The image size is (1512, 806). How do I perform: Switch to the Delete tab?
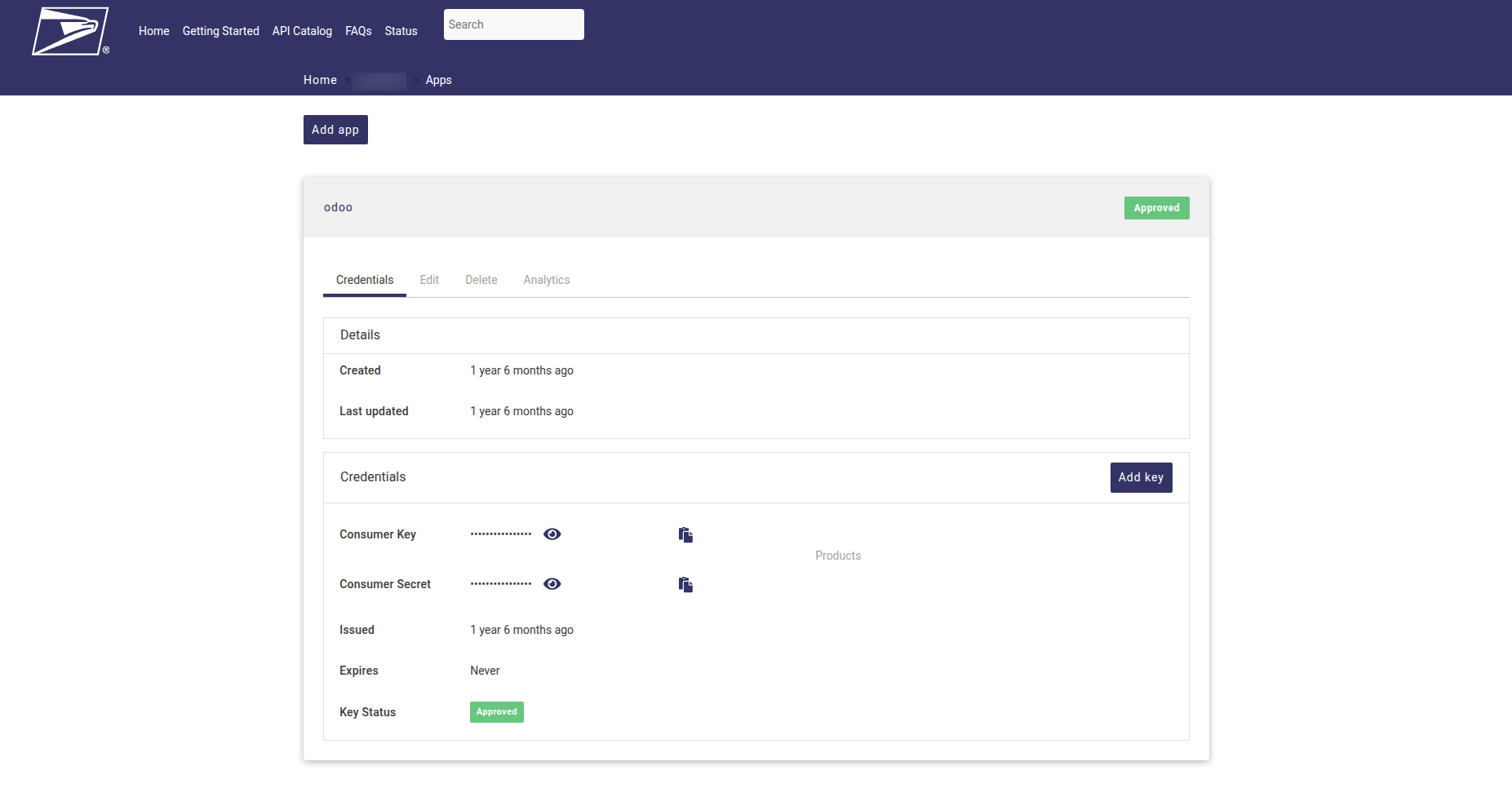(x=481, y=280)
